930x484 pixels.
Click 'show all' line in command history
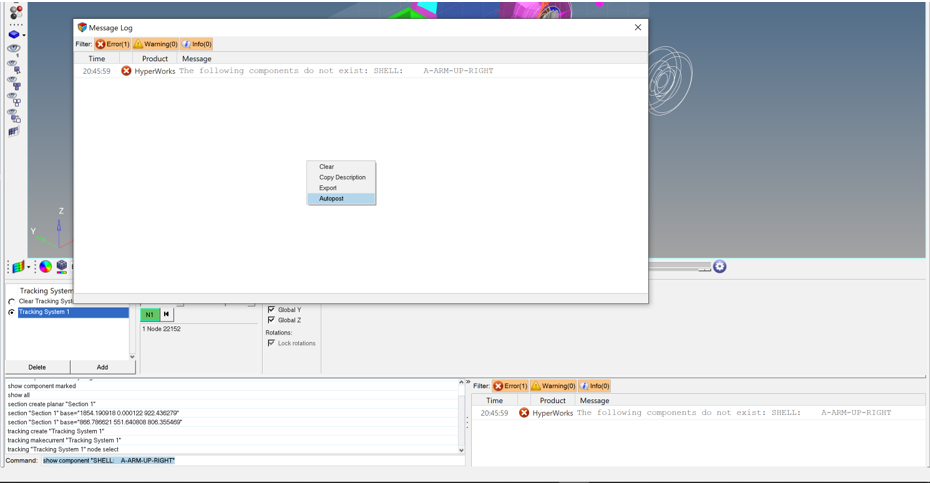[18, 395]
